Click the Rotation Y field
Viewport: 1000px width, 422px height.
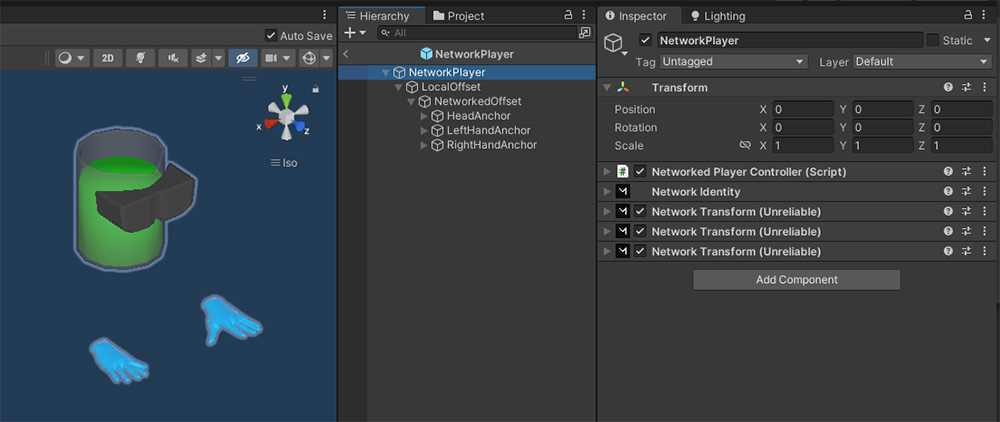(883, 127)
